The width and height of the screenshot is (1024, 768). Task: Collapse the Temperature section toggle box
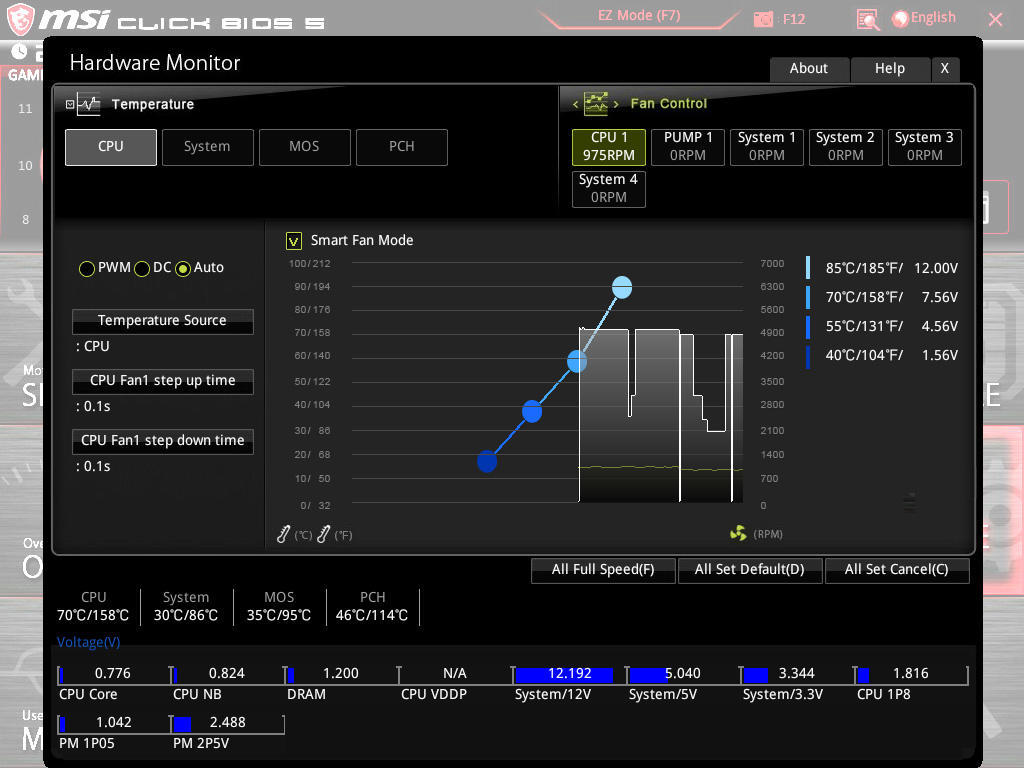[x=70, y=104]
